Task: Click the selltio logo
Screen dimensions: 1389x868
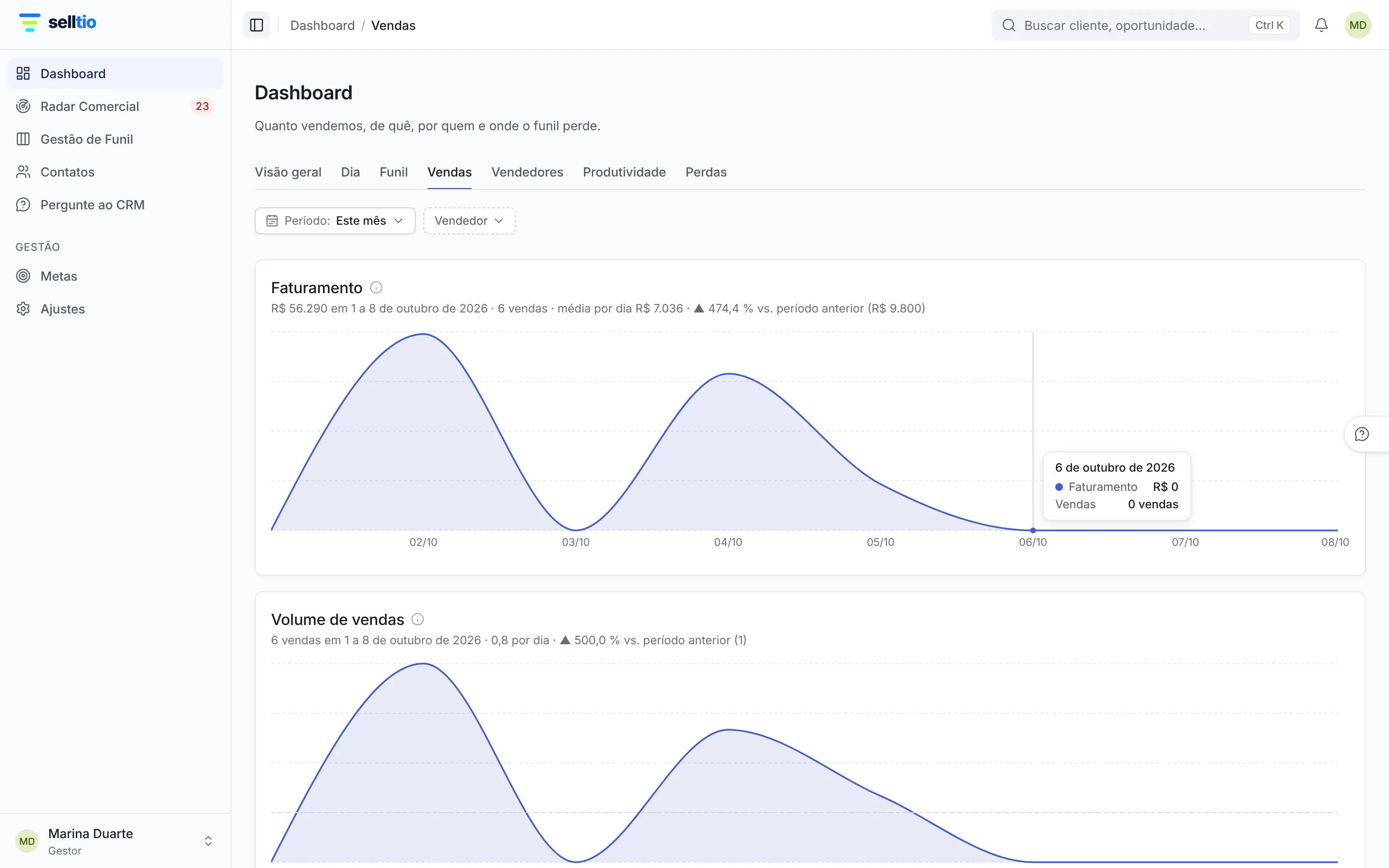Action: point(57,22)
